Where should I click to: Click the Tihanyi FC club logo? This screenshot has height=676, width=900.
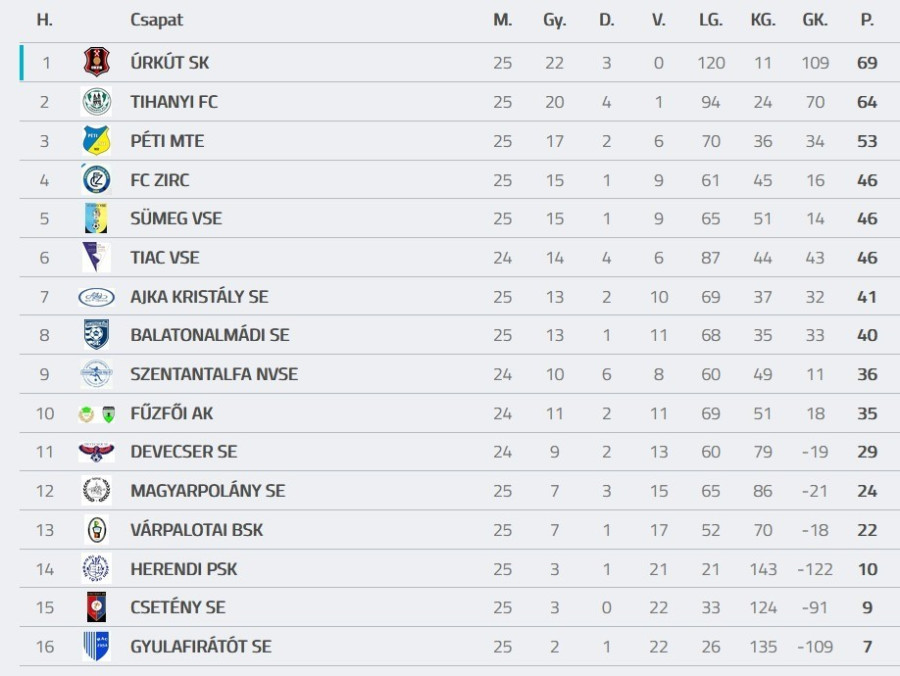click(96, 101)
